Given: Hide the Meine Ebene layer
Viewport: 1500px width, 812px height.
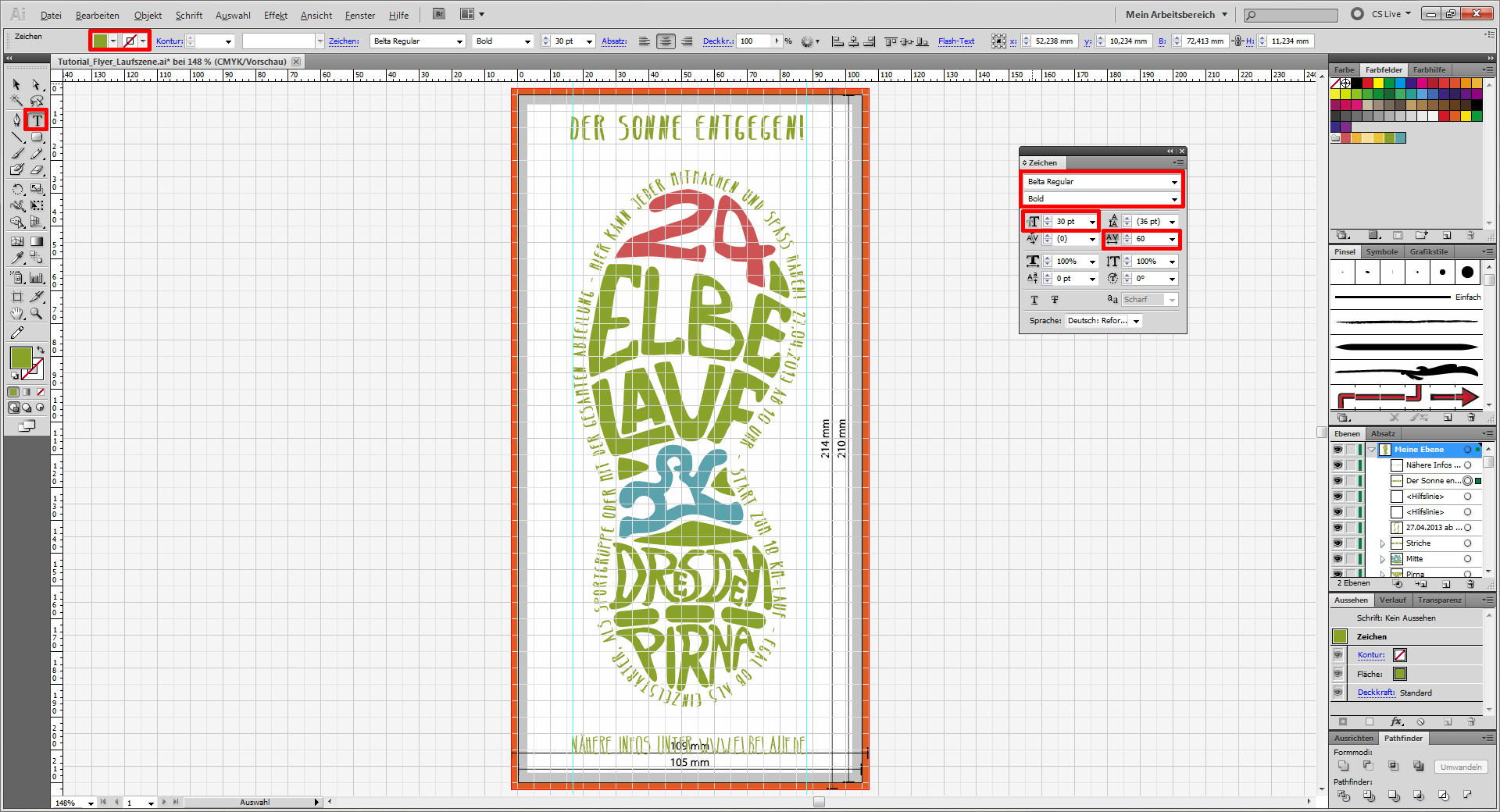Looking at the screenshot, I should [x=1337, y=450].
